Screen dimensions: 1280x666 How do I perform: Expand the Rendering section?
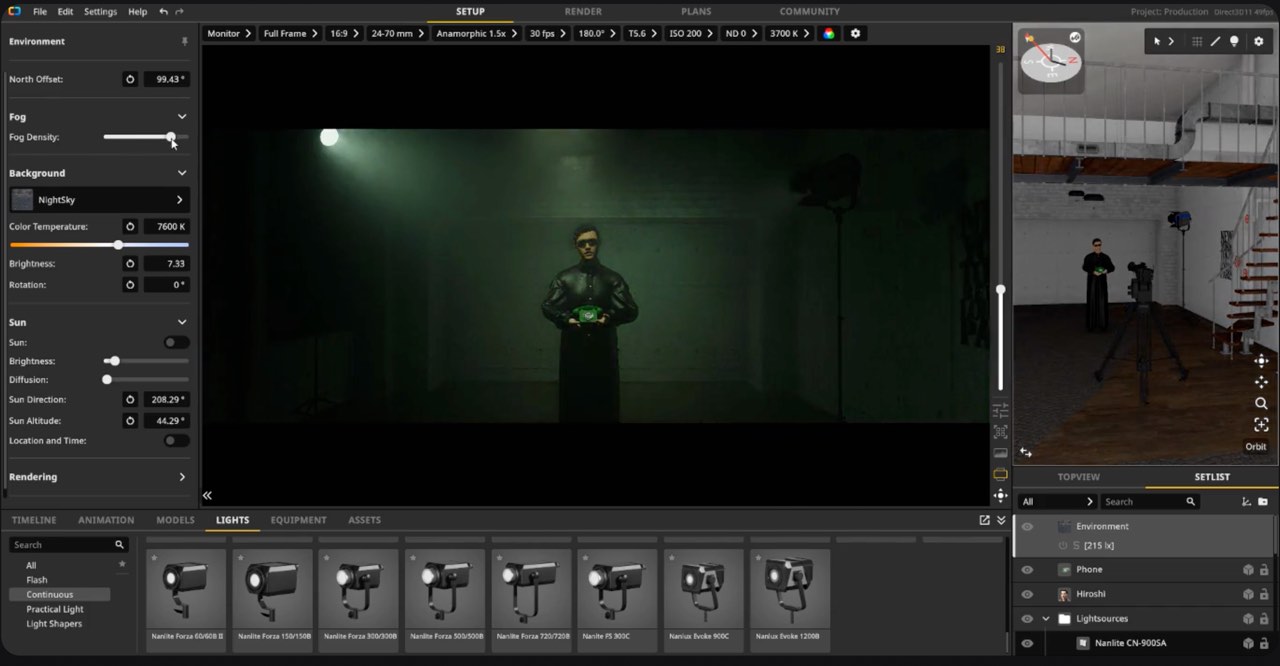pos(181,477)
